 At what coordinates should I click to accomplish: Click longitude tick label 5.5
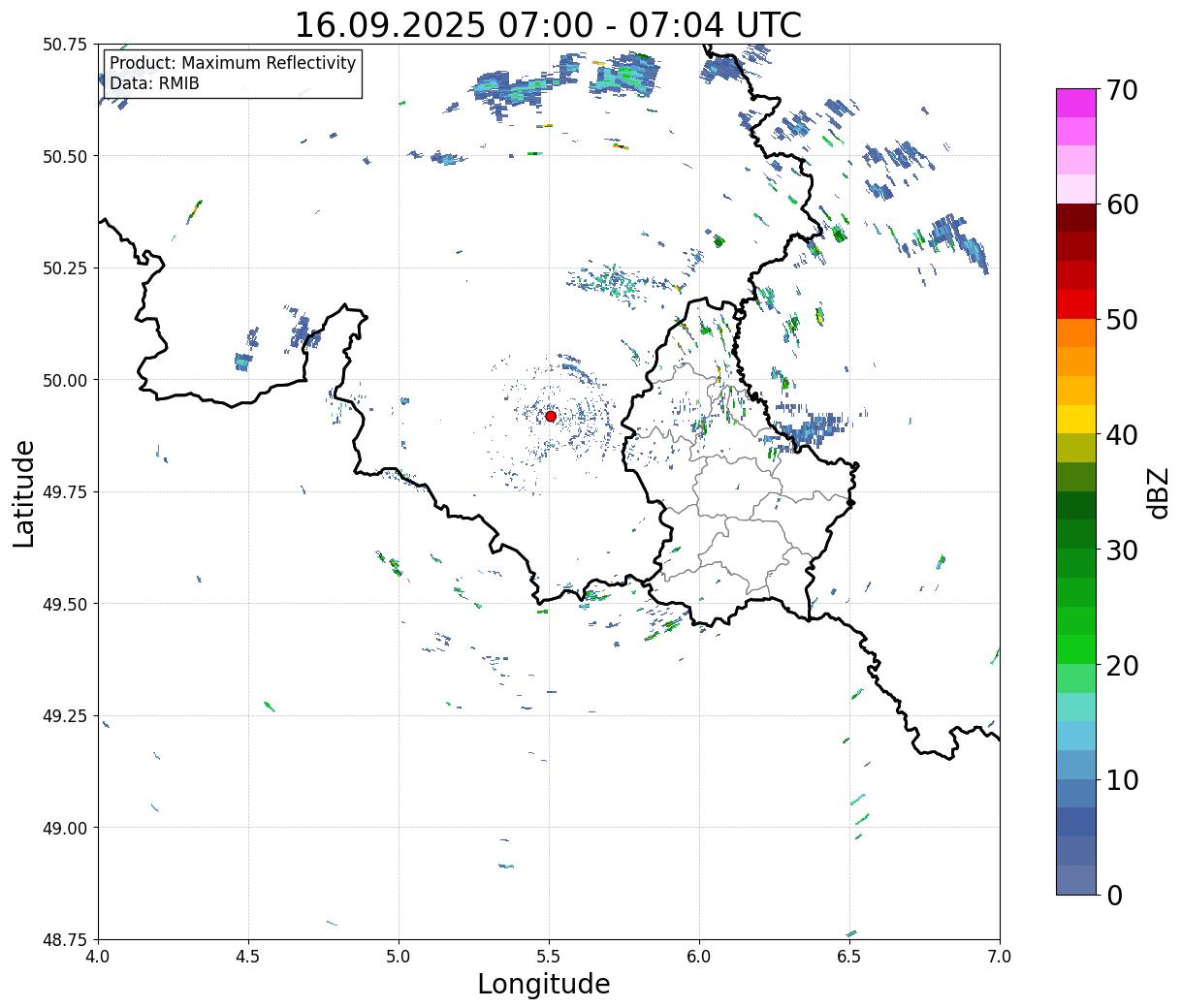pyautogui.click(x=549, y=957)
